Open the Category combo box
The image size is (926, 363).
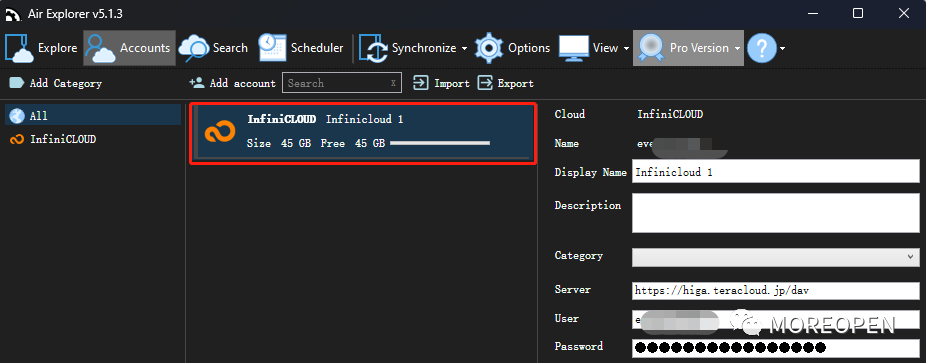click(x=775, y=257)
